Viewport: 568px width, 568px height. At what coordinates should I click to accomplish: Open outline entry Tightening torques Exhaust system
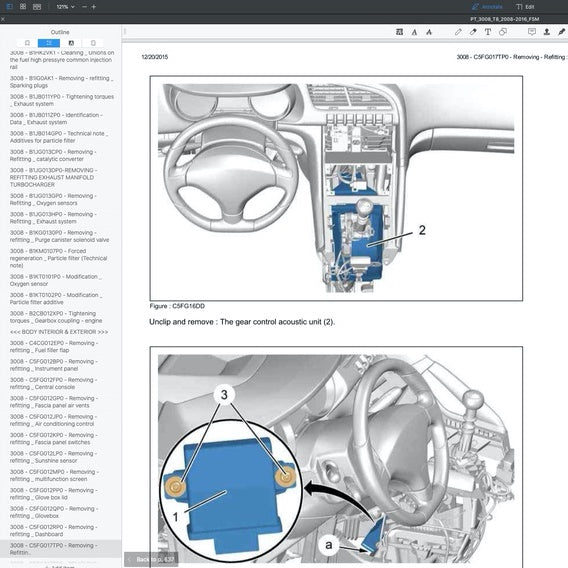tap(62, 100)
